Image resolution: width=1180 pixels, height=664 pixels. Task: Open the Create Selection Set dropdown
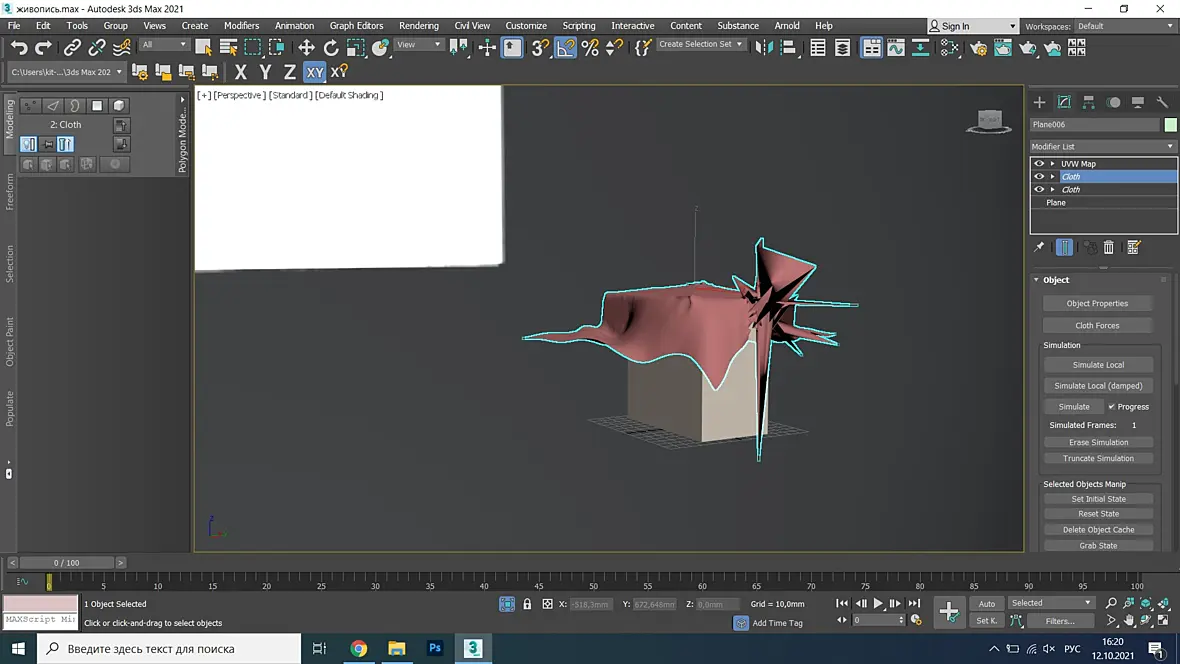(700, 44)
